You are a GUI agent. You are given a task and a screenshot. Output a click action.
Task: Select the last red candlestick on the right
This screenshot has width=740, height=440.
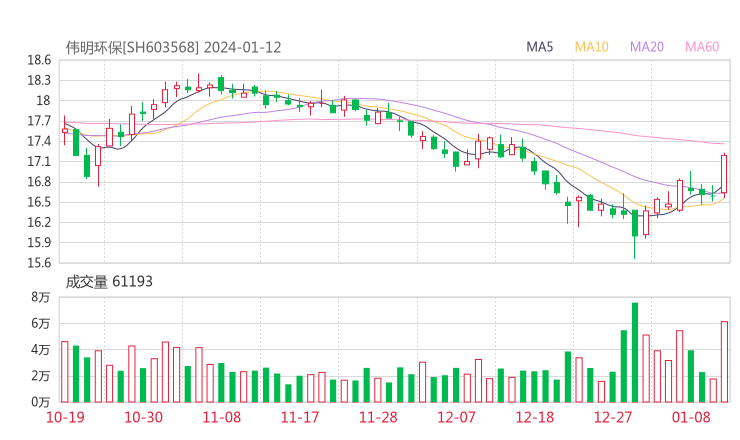724,174
